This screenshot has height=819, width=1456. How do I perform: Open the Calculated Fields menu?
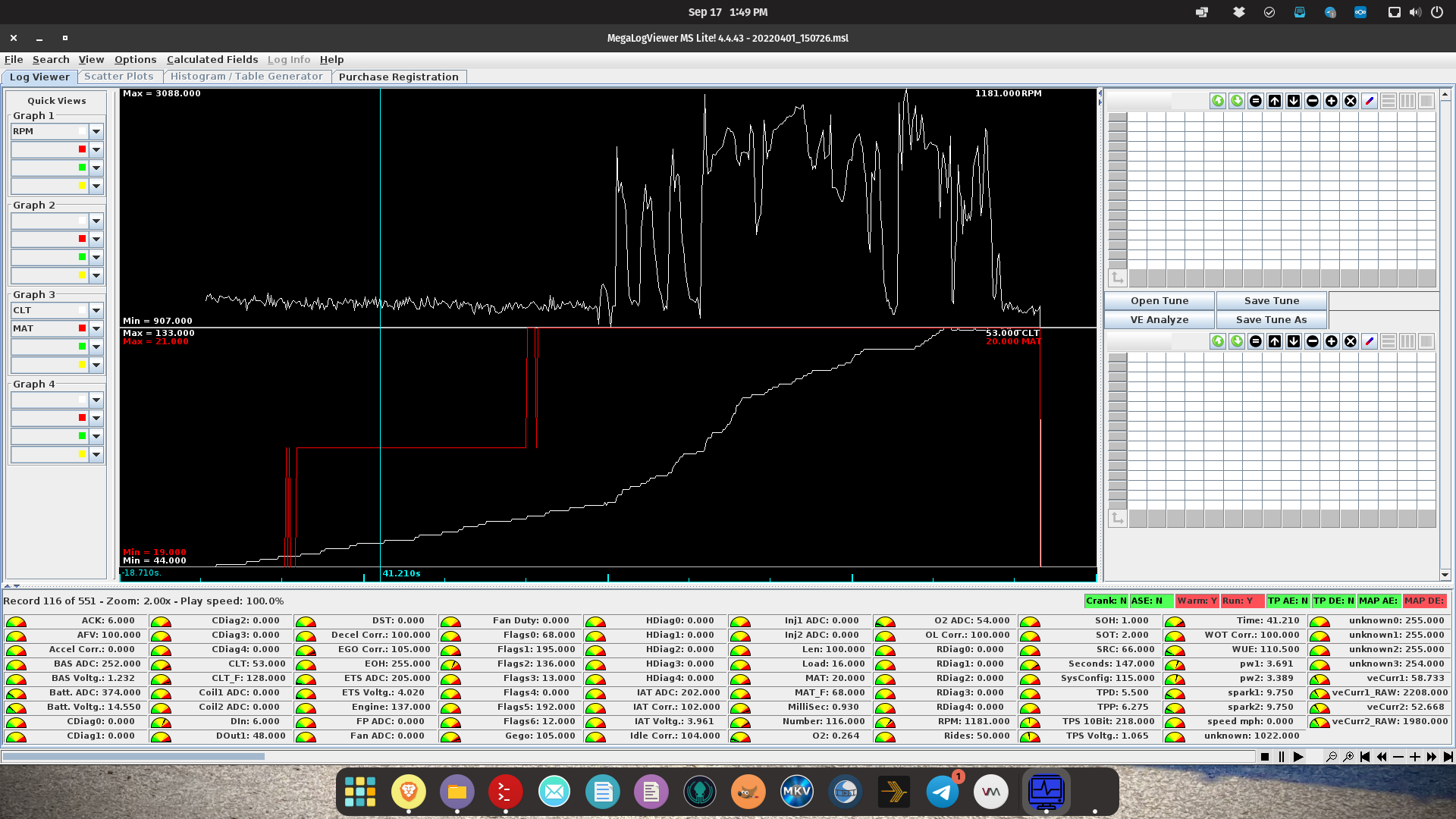pyautogui.click(x=212, y=59)
